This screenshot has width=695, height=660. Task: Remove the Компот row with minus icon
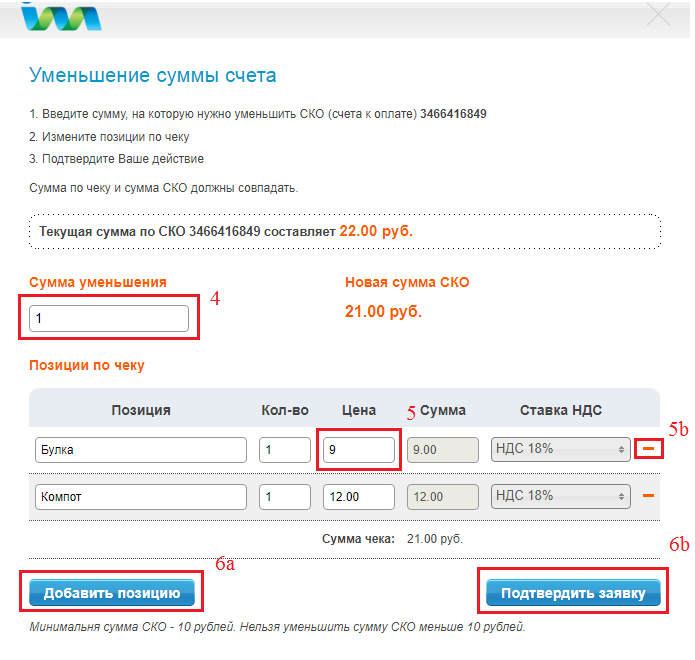click(x=648, y=496)
